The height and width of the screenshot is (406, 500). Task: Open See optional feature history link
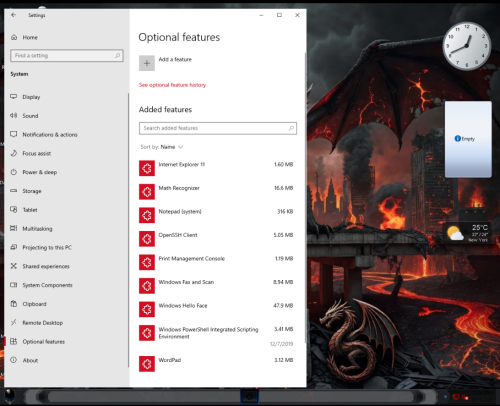click(x=172, y=85)
